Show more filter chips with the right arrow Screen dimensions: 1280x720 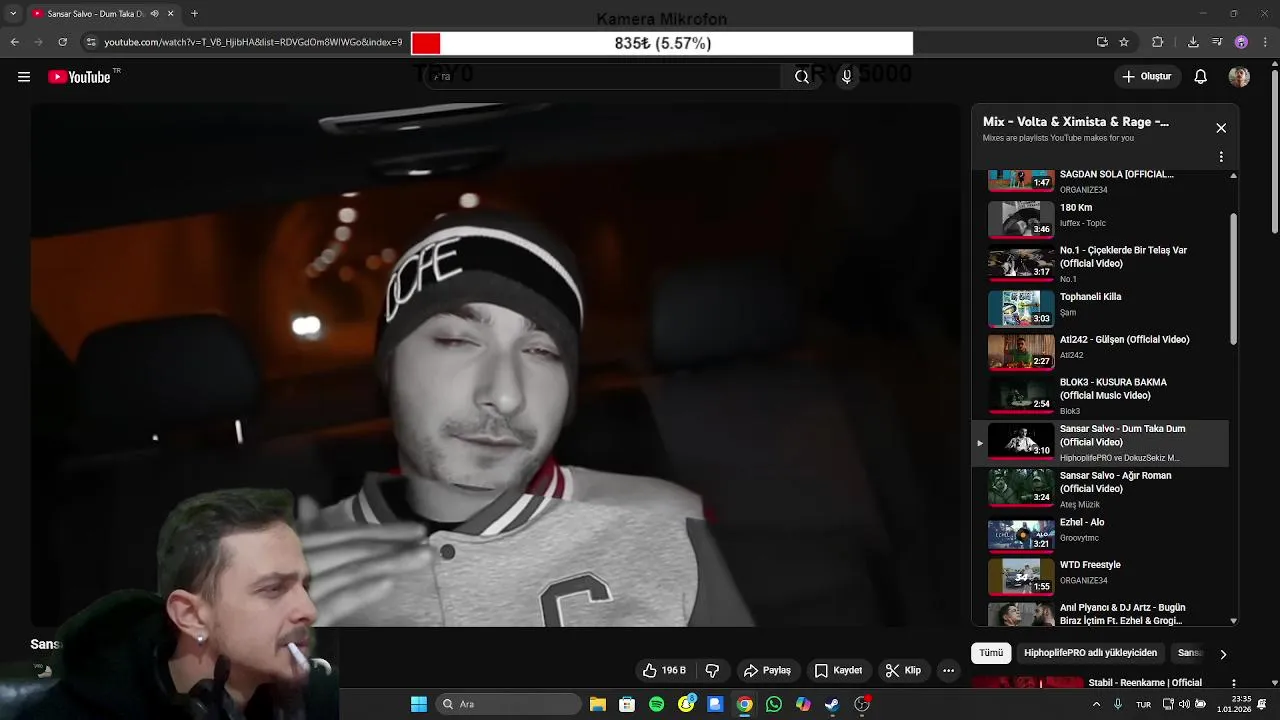click(1223, 654)
